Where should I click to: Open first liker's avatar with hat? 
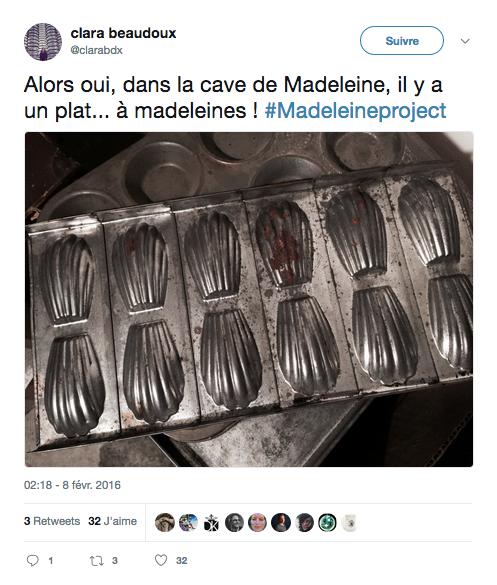tap(165, 522)
